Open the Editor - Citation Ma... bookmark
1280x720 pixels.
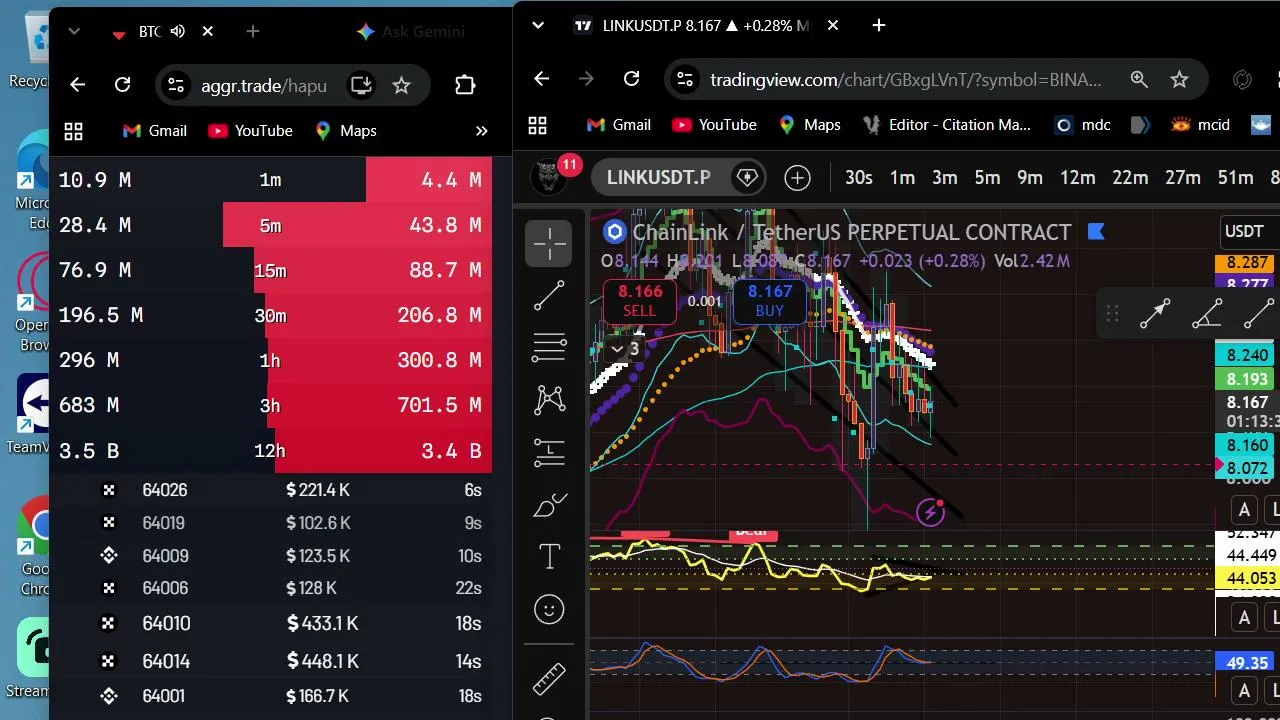click(946, 125)
